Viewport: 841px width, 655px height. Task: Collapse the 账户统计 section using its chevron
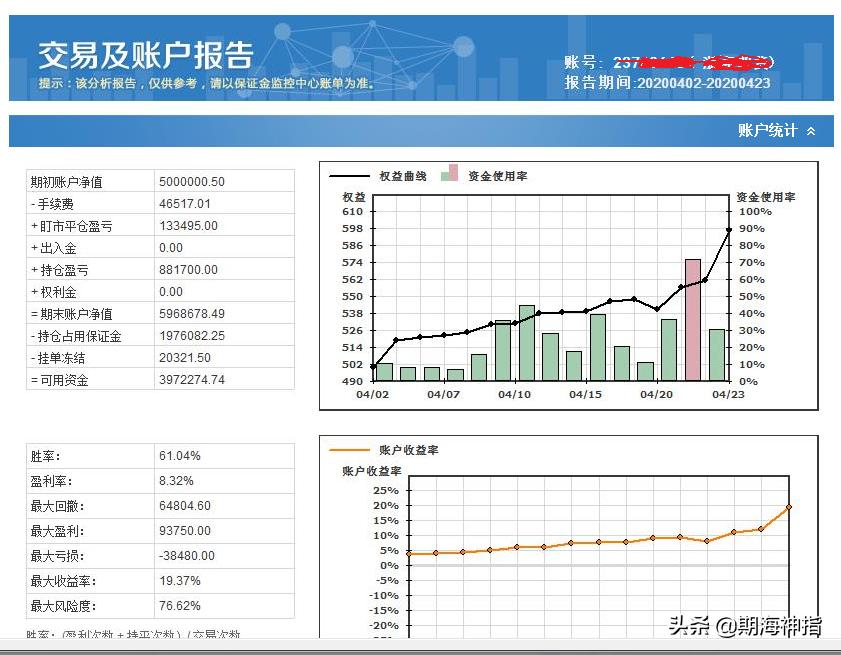811,130
